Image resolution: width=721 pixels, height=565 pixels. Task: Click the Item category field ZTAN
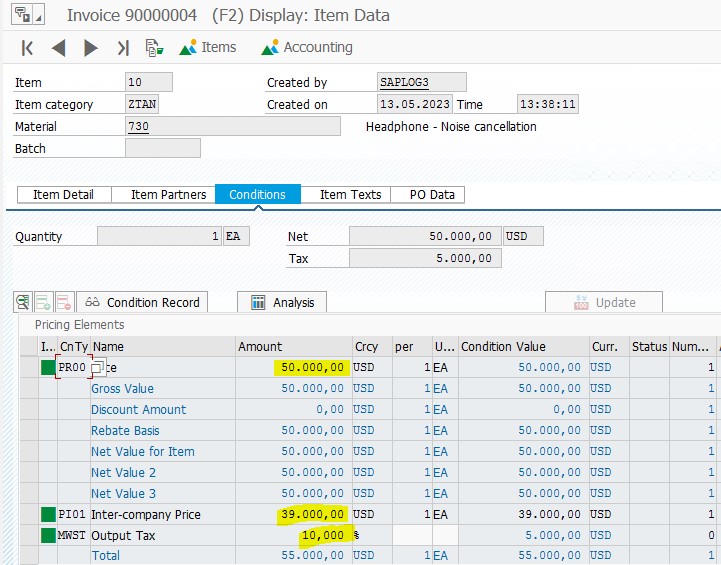[142, 104]
